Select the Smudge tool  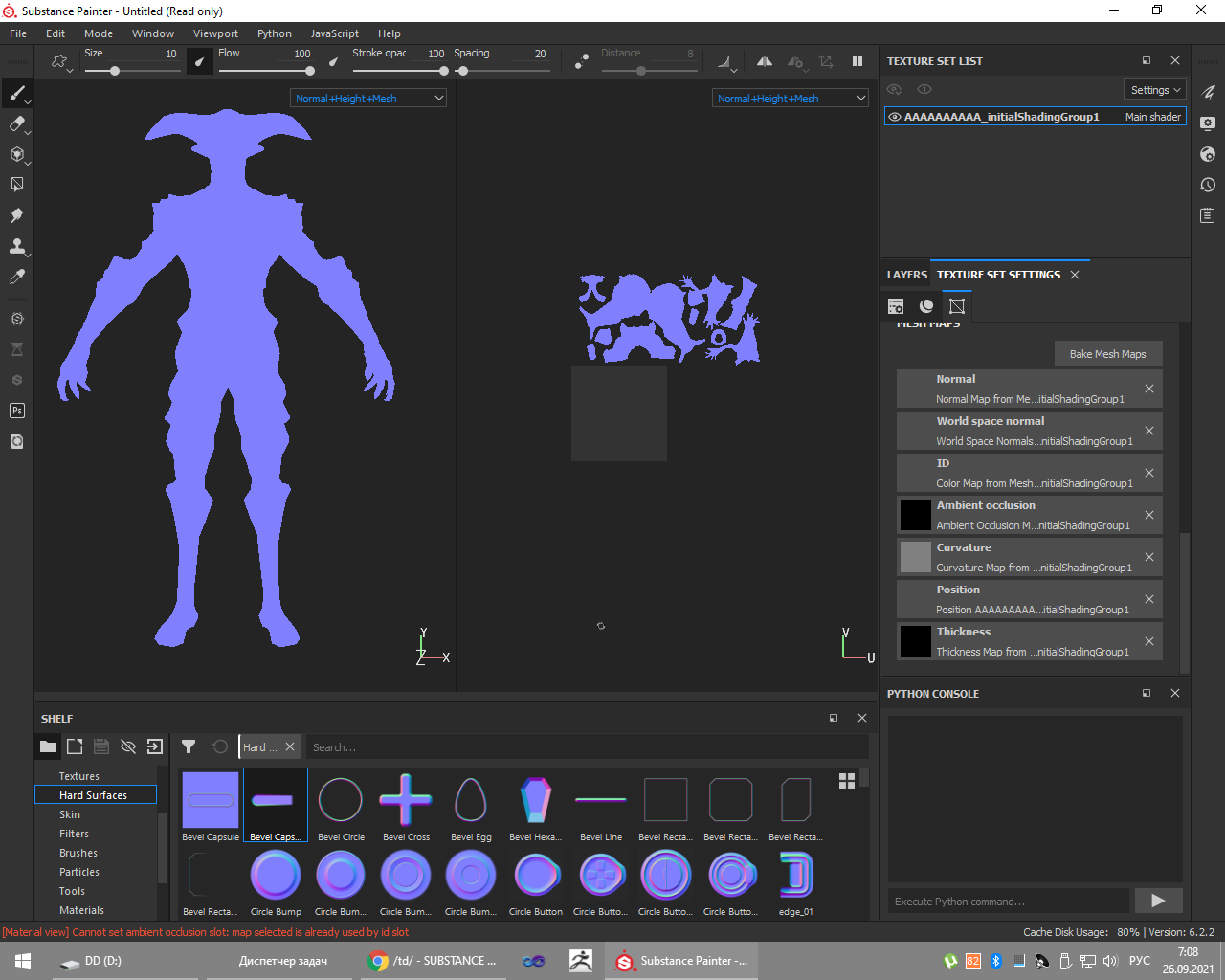click(x=16, y=215)
